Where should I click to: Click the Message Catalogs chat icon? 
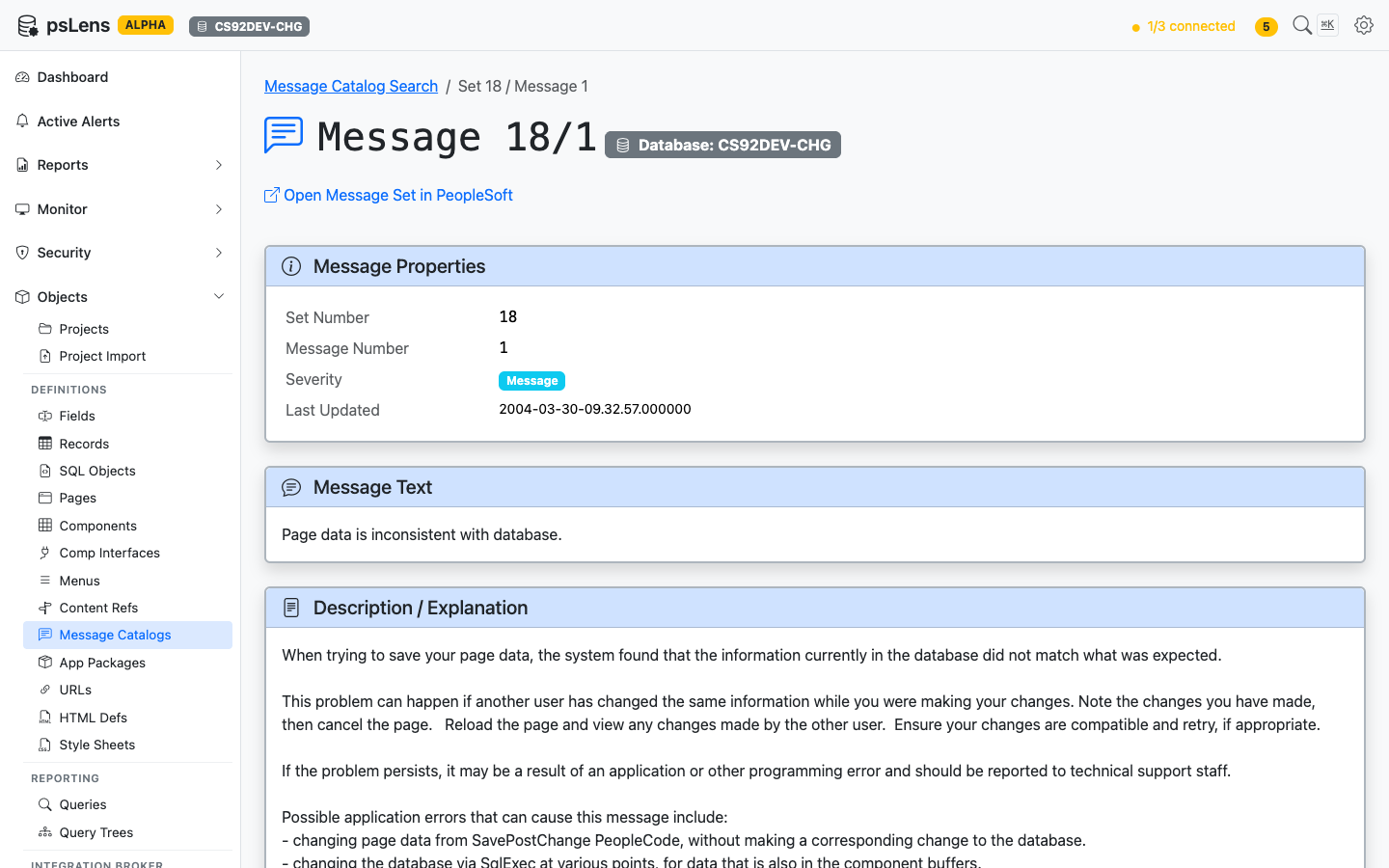45,635
